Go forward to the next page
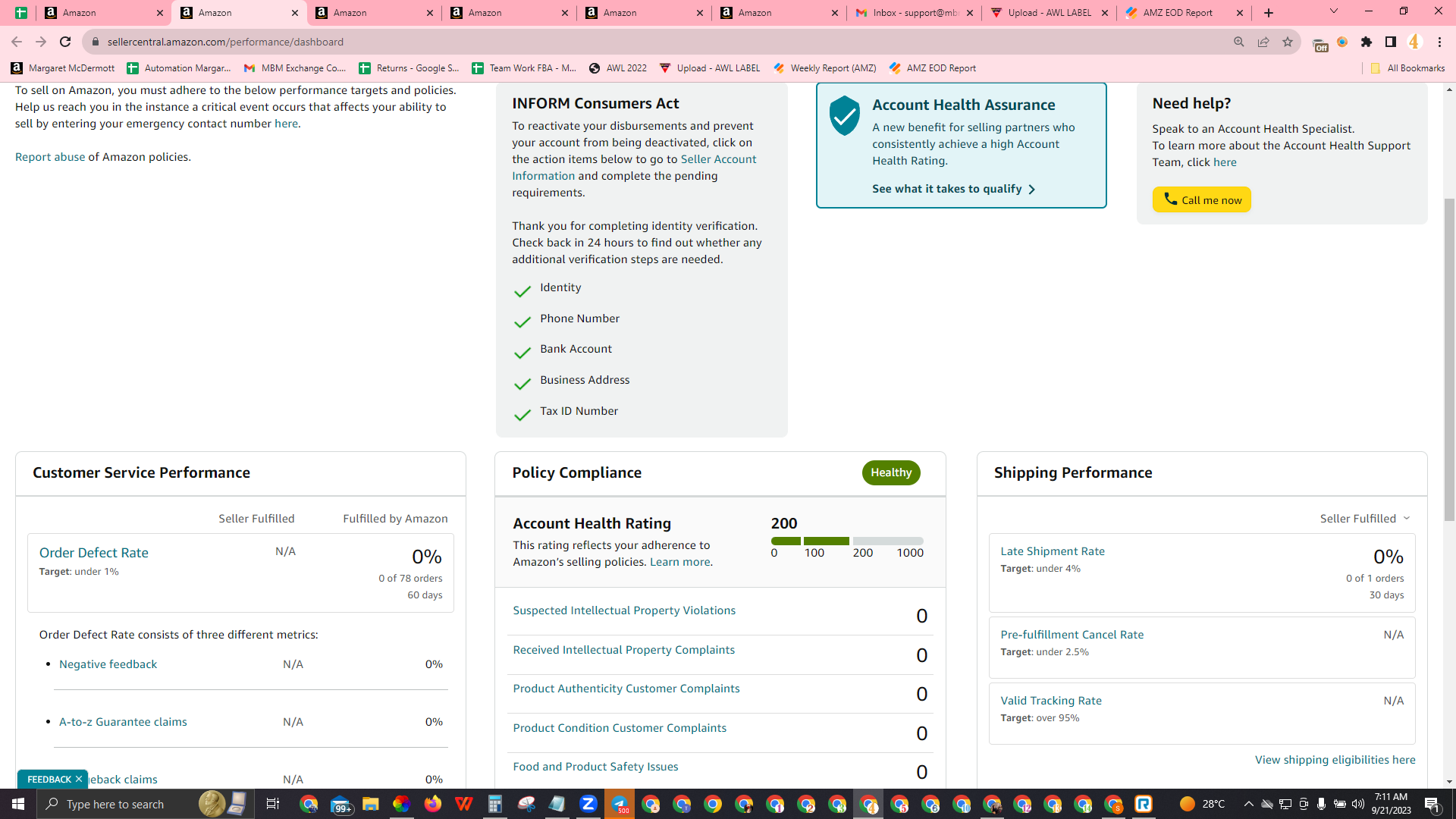 pyautogui.click(x=41, y=42)
